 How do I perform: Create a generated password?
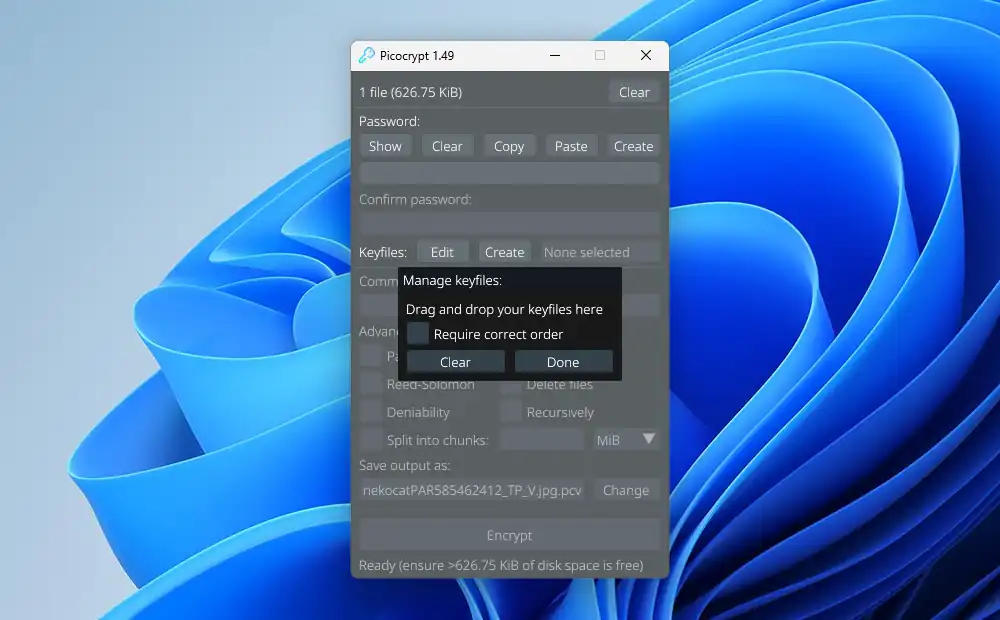[x=633, y=146]
